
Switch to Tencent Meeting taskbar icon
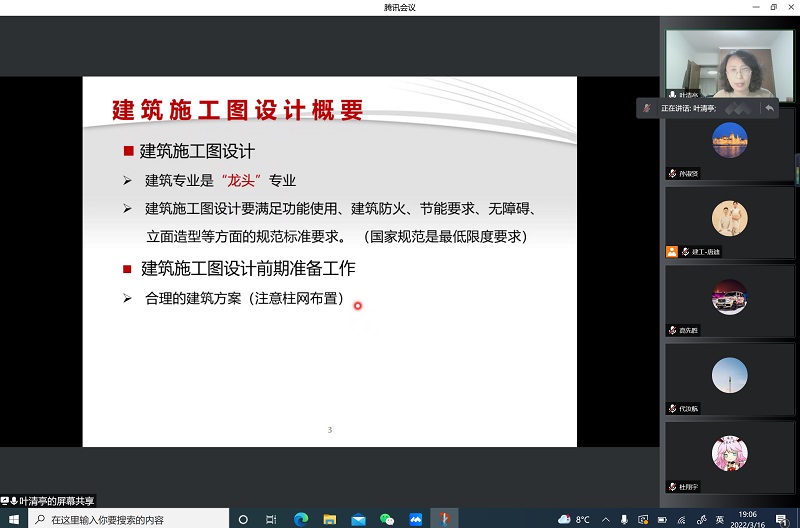pos(415,519)
